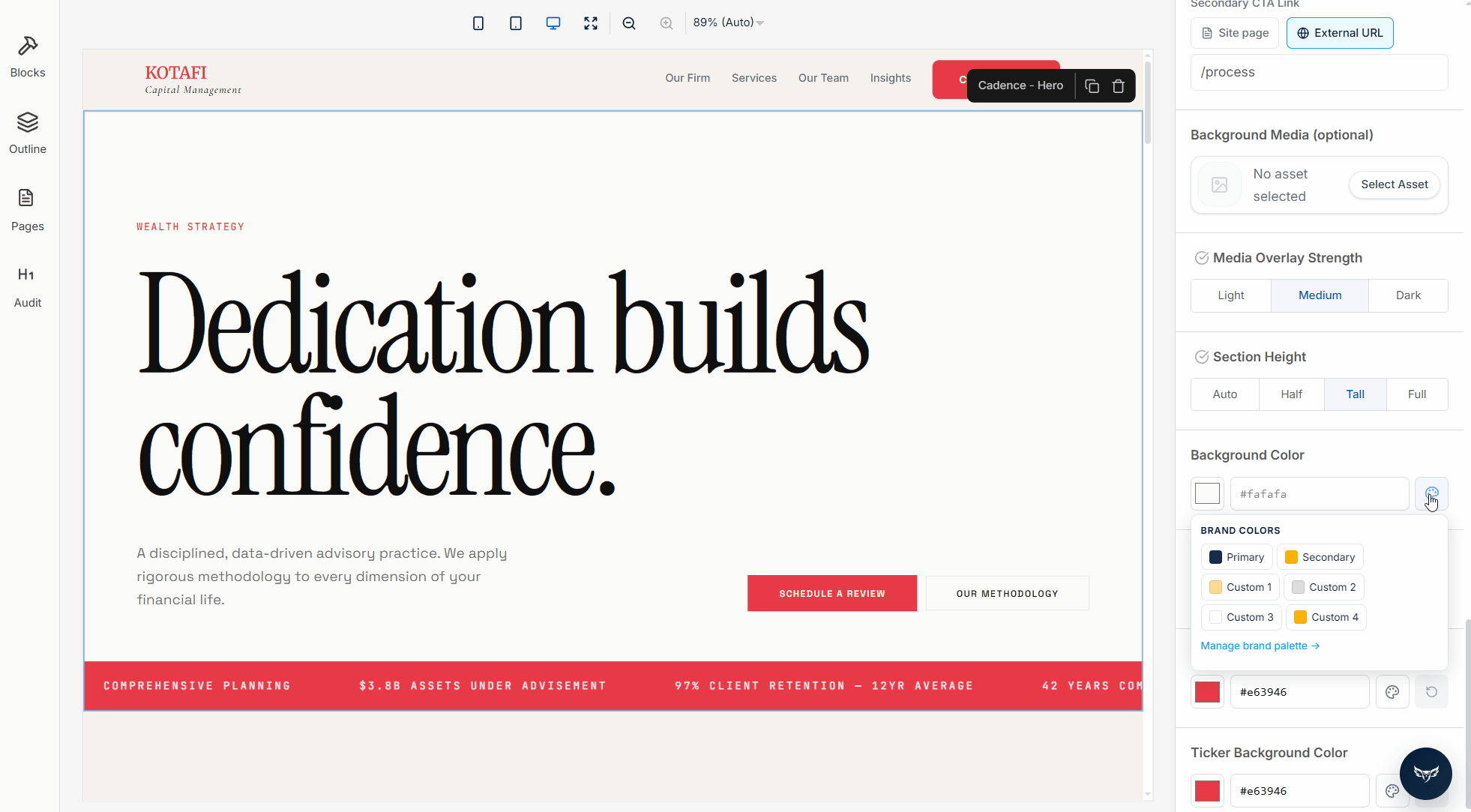Click the image placeholder icon in Background Media
Viewport: 1471px width, 812px height.
point(1220,184)
